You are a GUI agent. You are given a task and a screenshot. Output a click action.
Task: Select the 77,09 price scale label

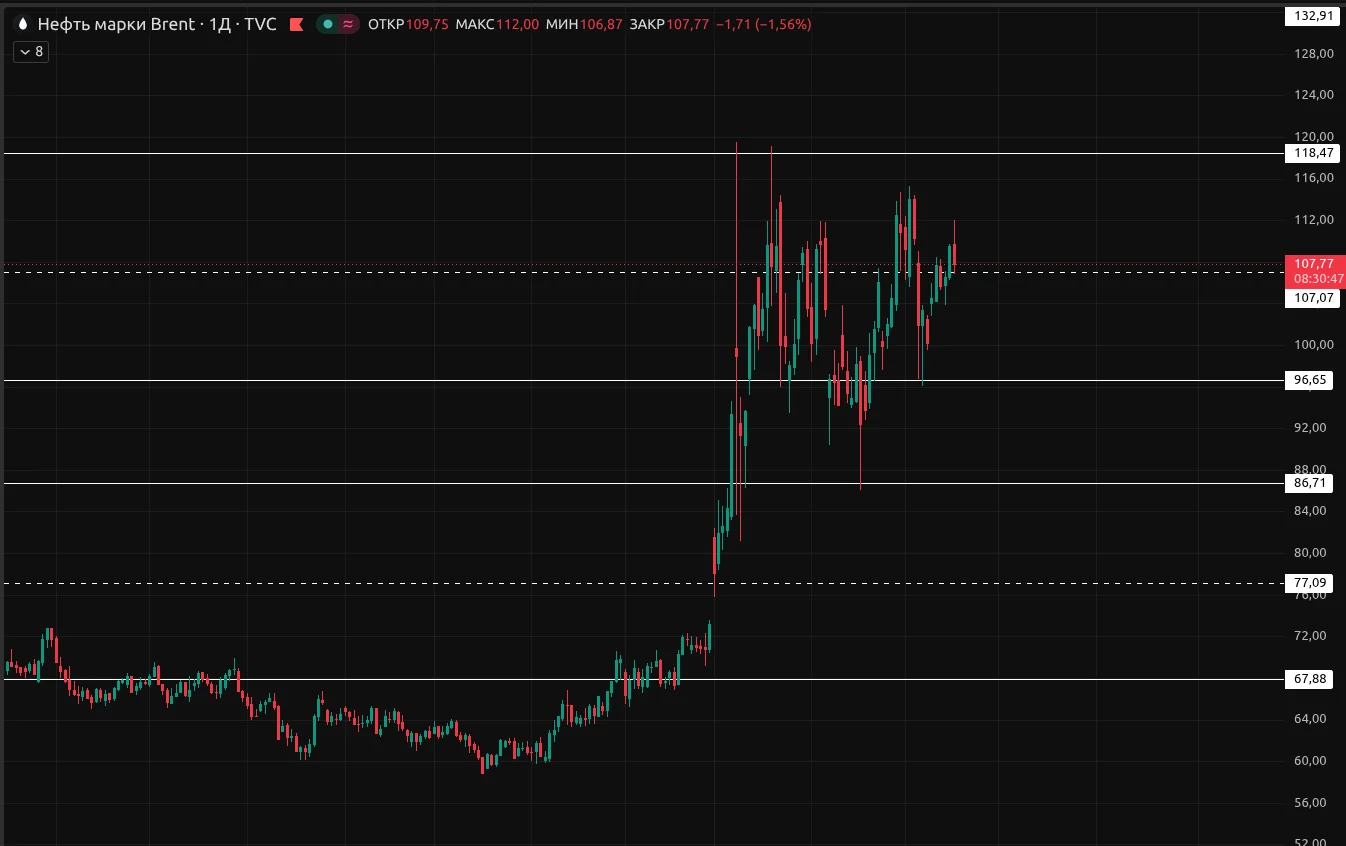click(x=1309, y=583)
